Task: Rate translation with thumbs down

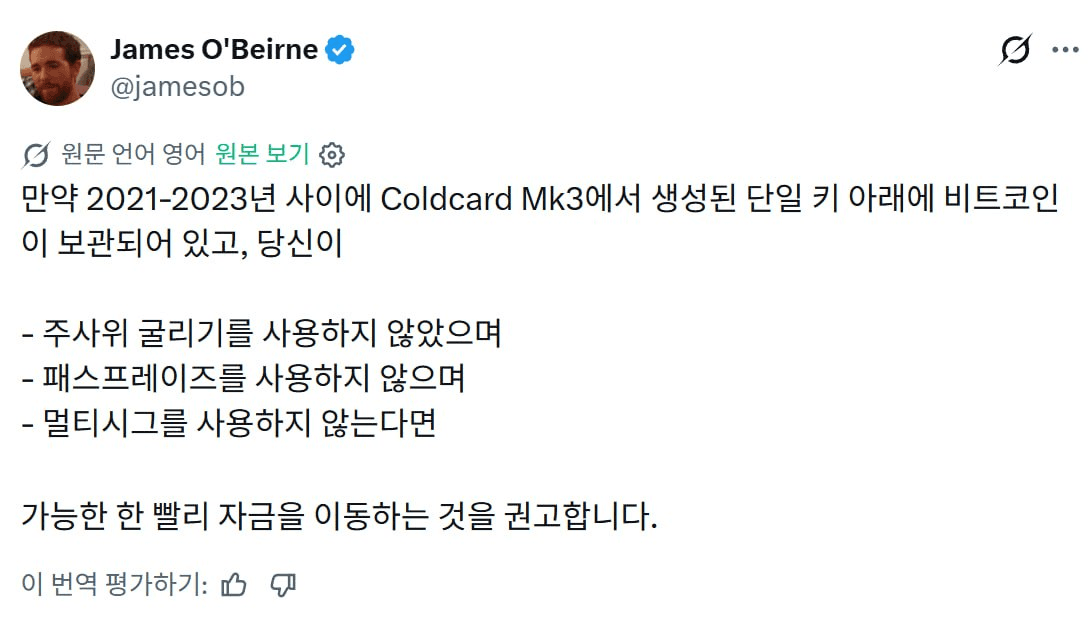Action: click(x=283, y=584)
